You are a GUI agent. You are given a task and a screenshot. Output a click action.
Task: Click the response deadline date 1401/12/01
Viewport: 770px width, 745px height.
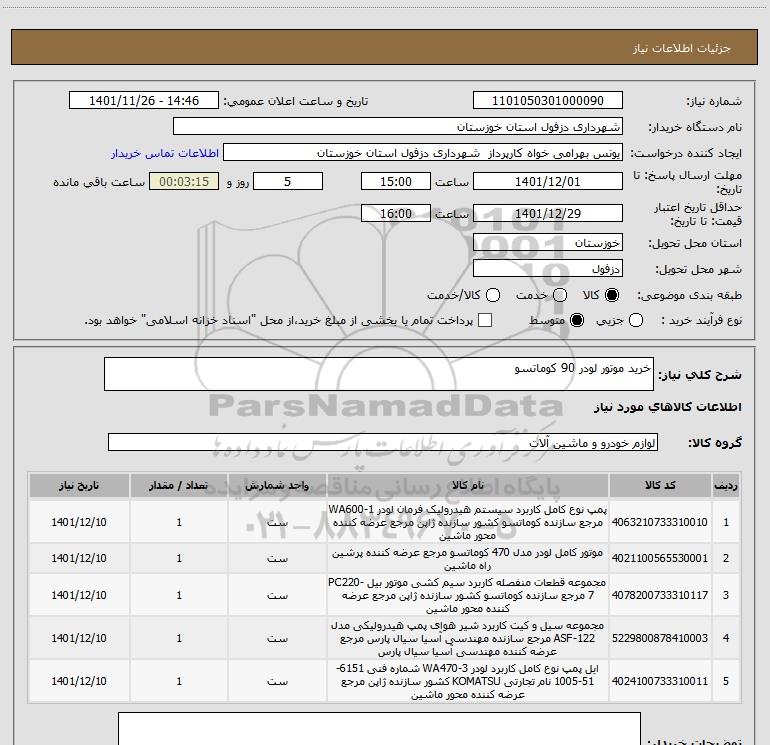click(x=548, y=181)
